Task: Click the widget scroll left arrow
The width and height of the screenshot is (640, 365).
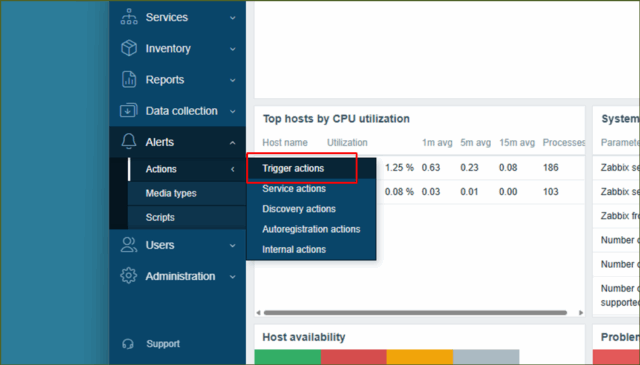Action: click(258, 313)
